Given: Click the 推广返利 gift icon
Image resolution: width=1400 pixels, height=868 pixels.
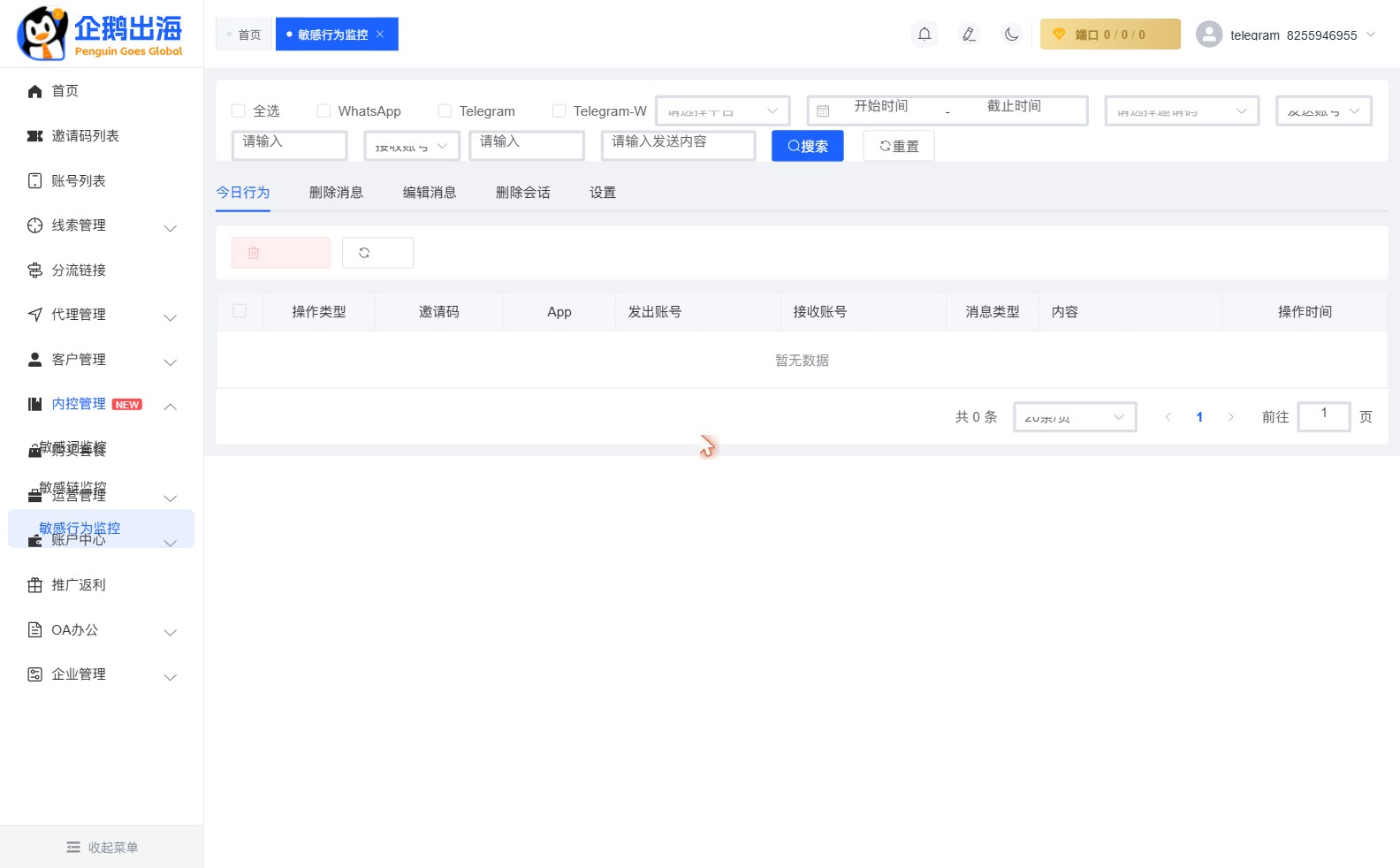Looking at the screenshot, I should tap(35, 585).
